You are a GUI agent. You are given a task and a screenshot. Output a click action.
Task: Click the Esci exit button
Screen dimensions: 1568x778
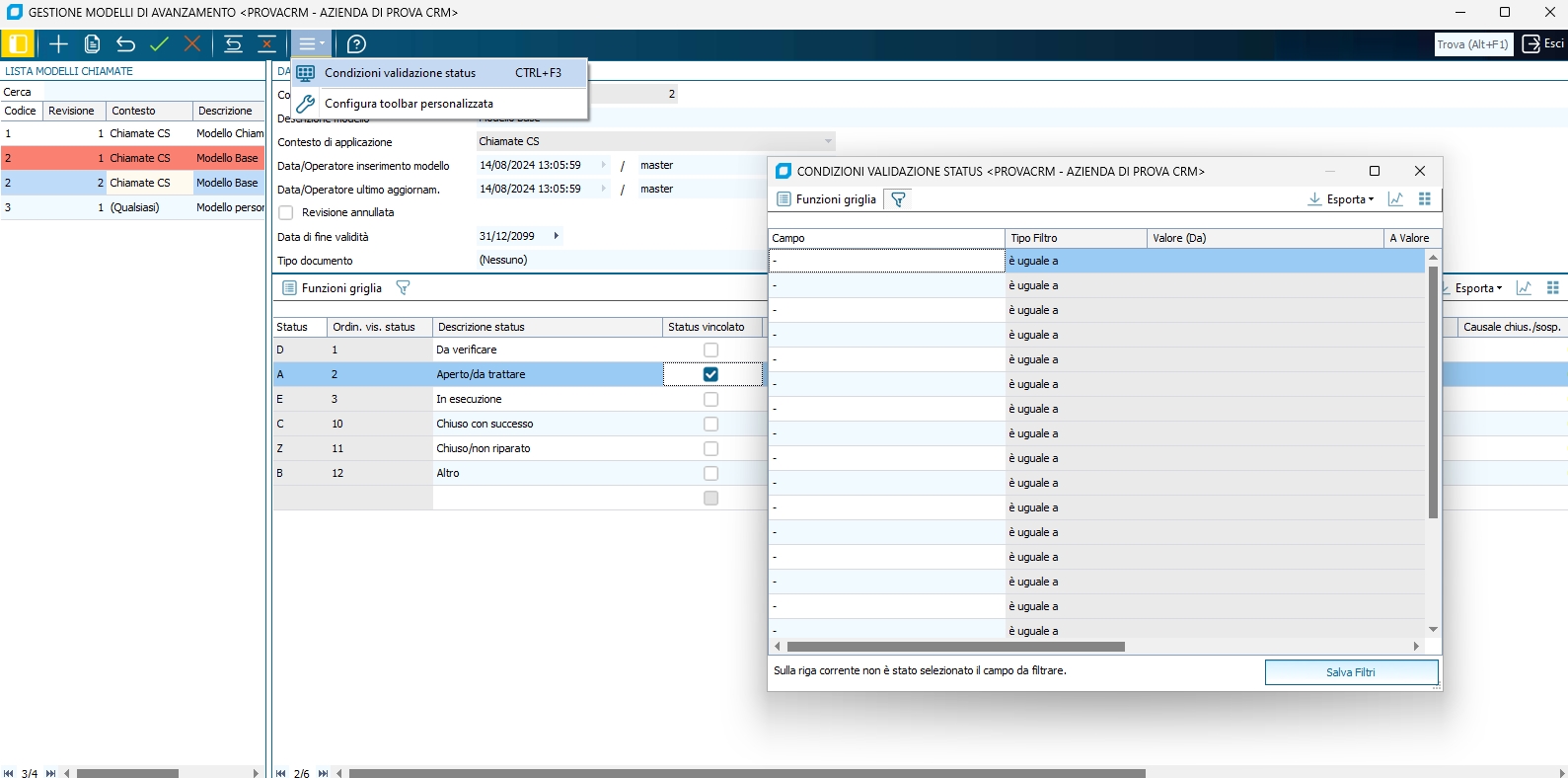tap(1543, 44)
